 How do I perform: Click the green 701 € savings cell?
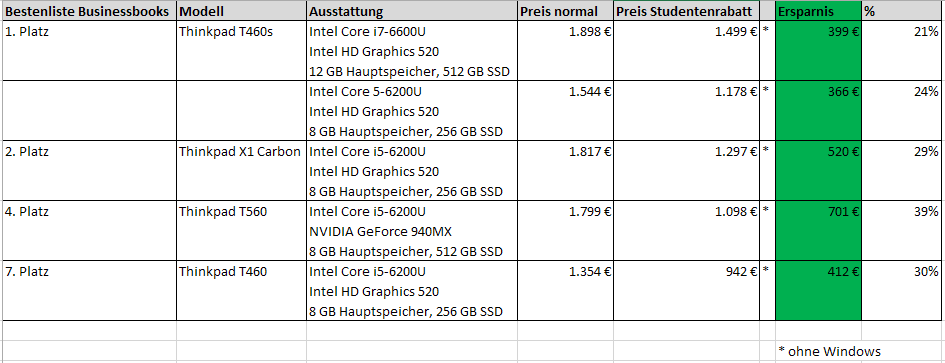818,212
